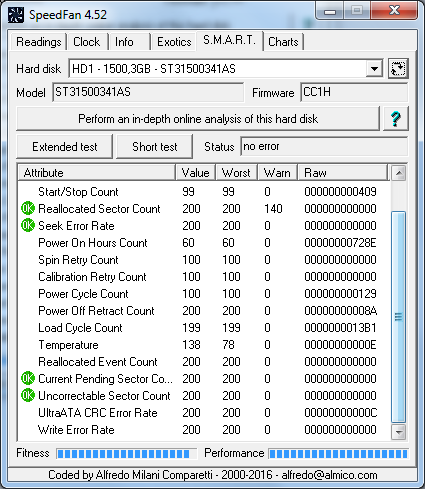Click the Performance progress bar
Image resolution: width=425 pixels, height=489 pixels.
[x=338, y=453]
